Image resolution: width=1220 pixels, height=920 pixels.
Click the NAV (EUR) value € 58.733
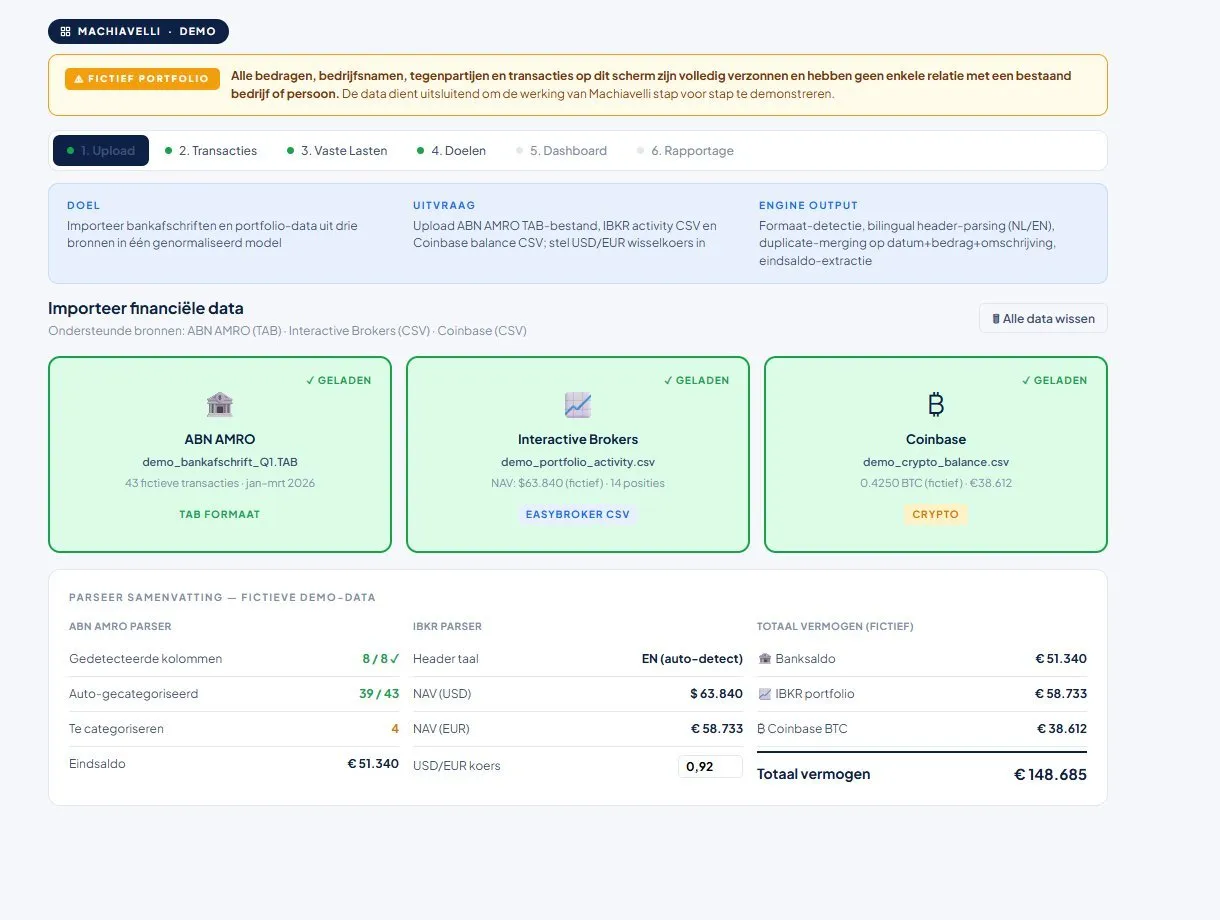pyautogui.click(x=717, y=729)
